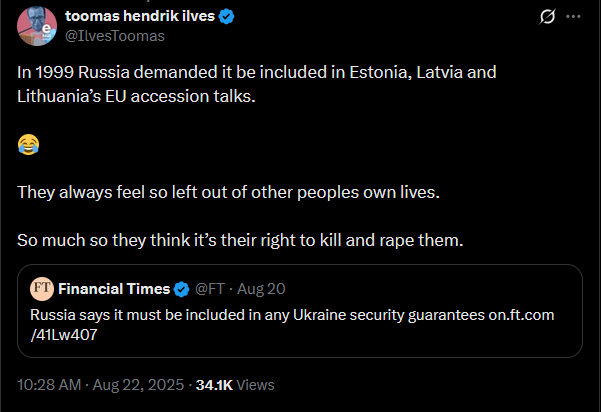Open the three-dot more options menu
Image resolution: width=601 pixels, height=412 pixels.
[573, 16]
